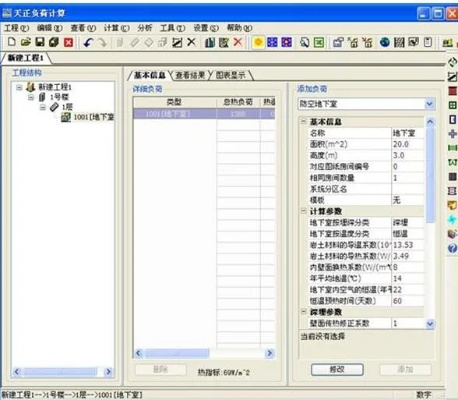Viewport: 458px width, 400px height.
Task: Click the Save floppy disk icon
Action: [x=40, y=42]
